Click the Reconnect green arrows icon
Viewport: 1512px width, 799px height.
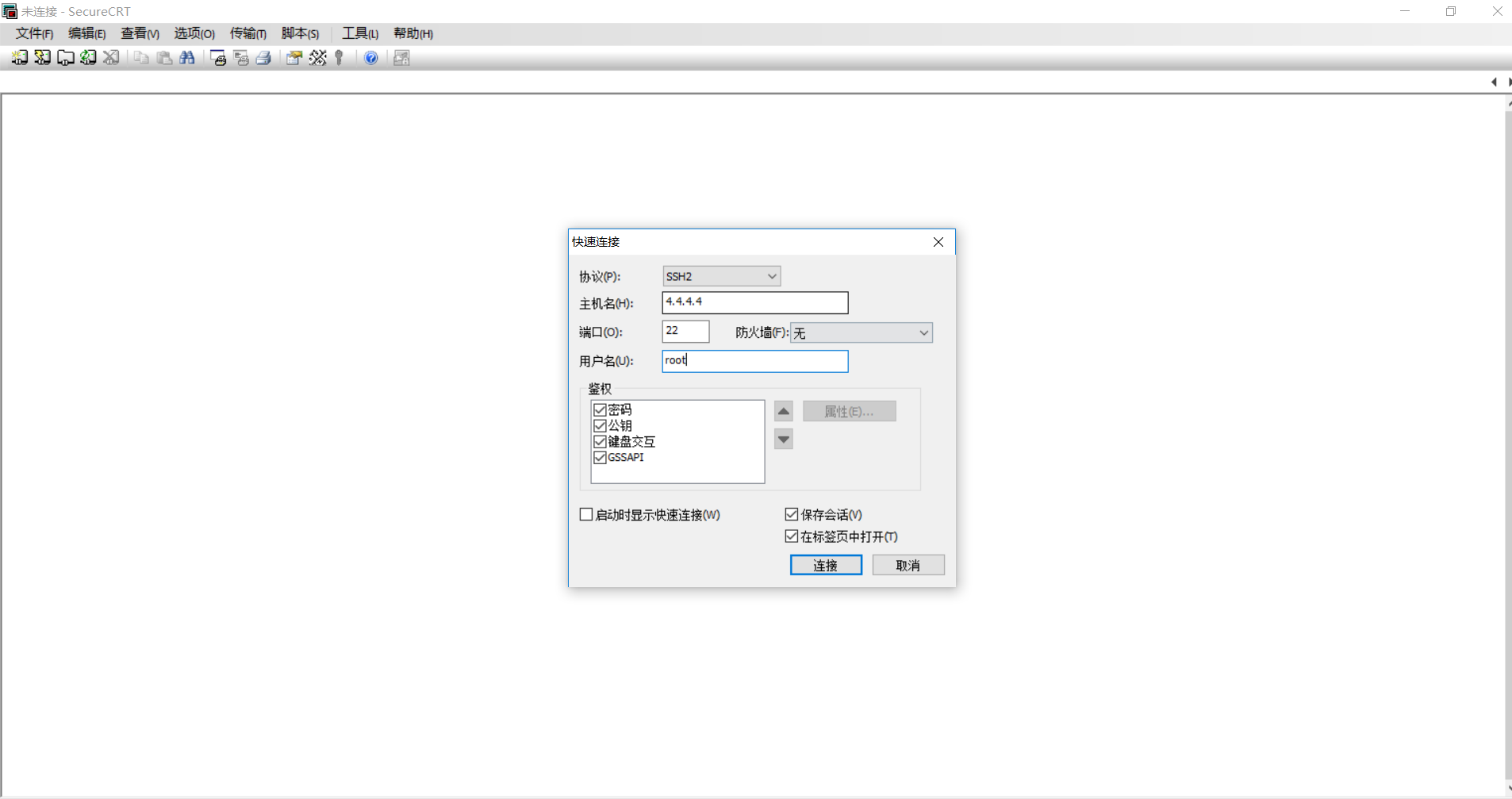89,58
